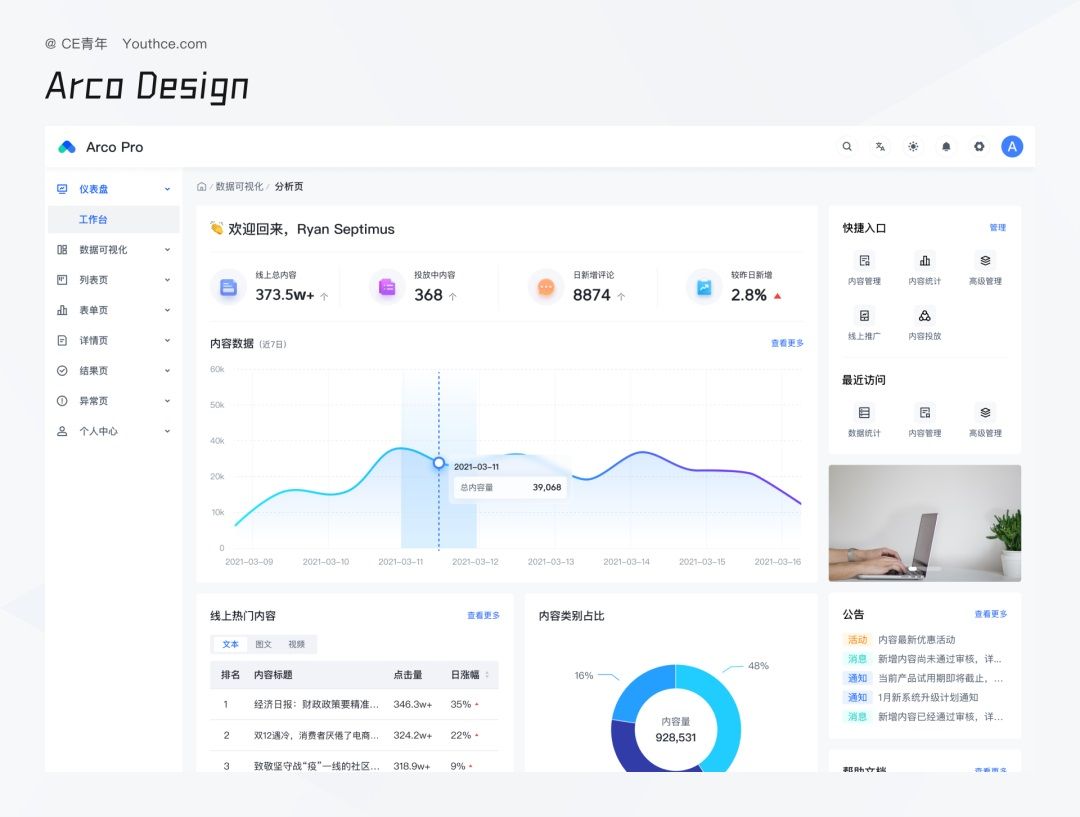
Task: Click the user avatar A
Action: pyautogui.click(x=1012, y=147)
